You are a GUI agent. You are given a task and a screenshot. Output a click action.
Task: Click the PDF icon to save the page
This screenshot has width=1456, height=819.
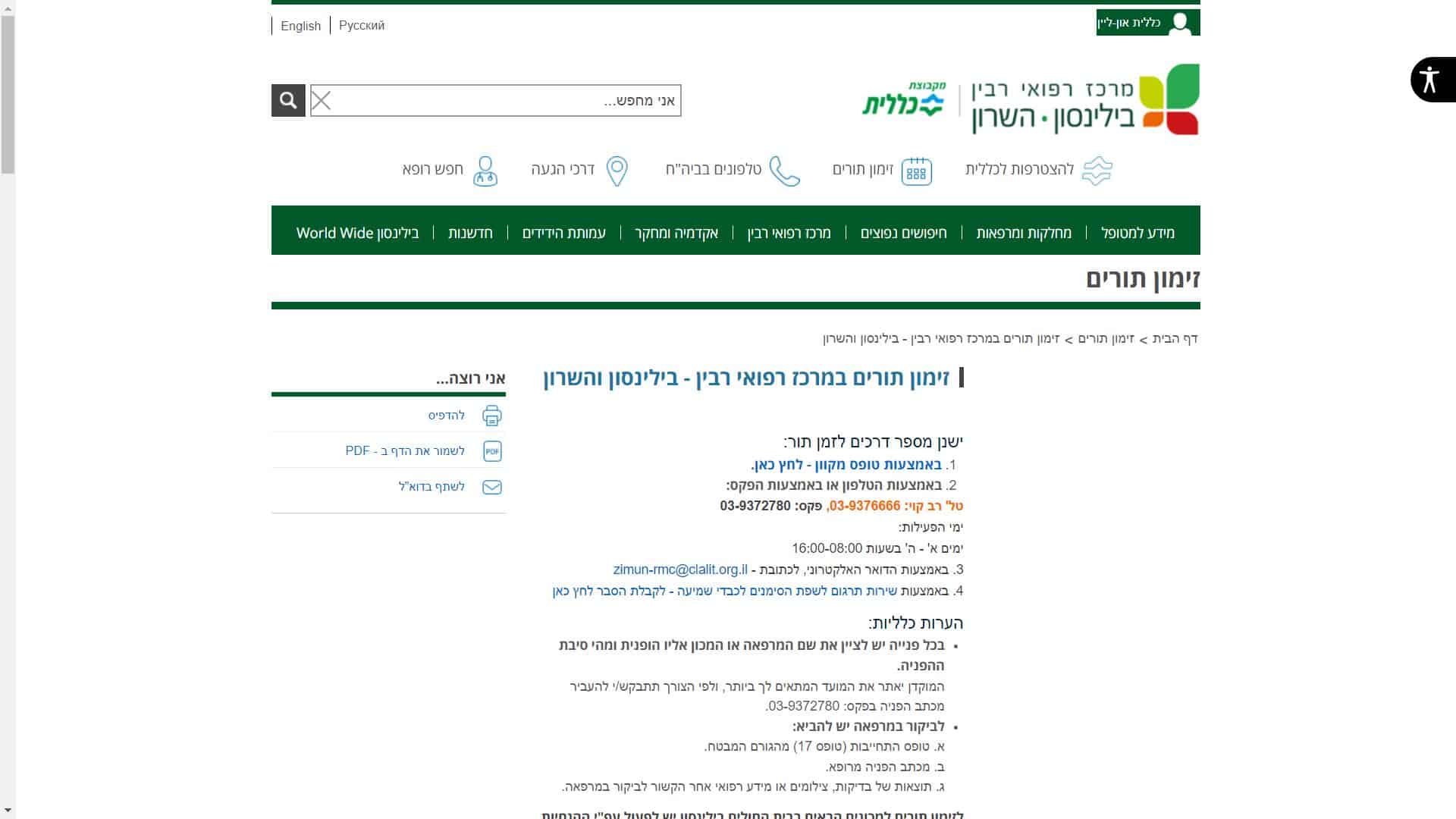click(492, 451)
